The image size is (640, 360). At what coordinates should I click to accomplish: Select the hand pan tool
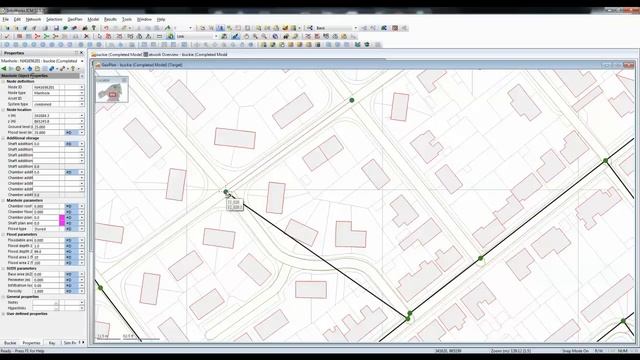click(x=246, y=36)
